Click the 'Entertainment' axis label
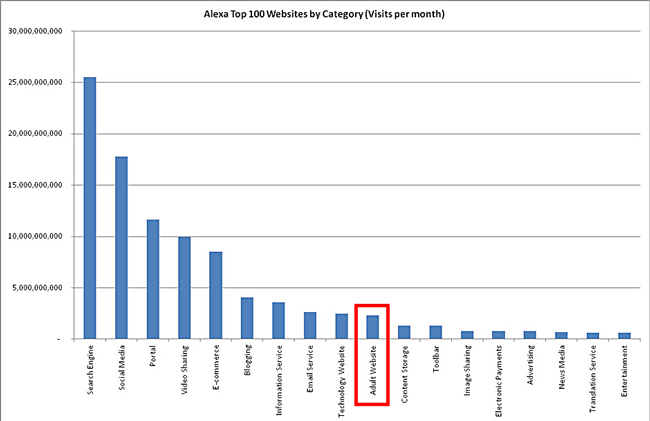The image size is (650, 421). (x=624, y=371)
